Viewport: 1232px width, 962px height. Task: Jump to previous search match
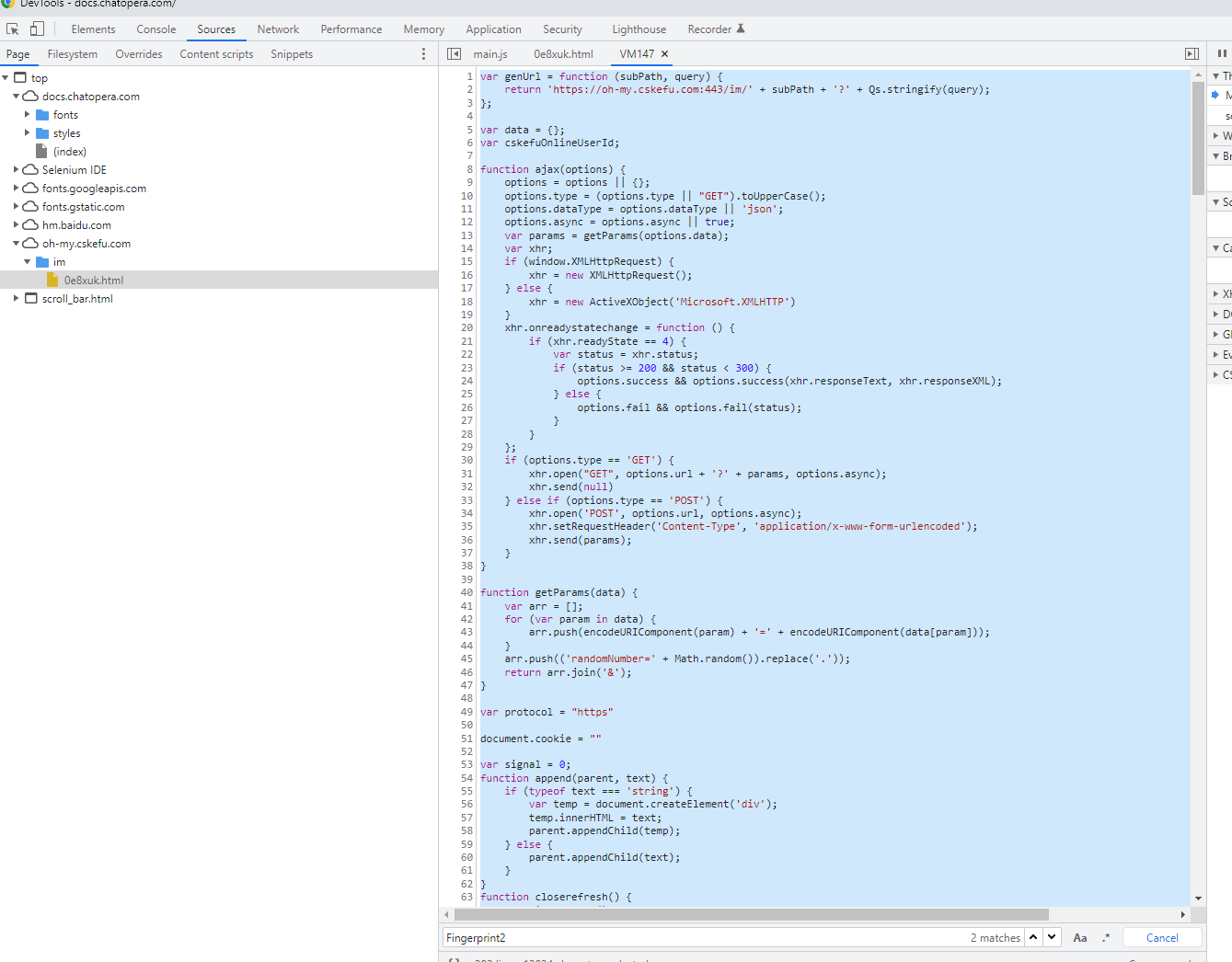(x=1033, y=937)
